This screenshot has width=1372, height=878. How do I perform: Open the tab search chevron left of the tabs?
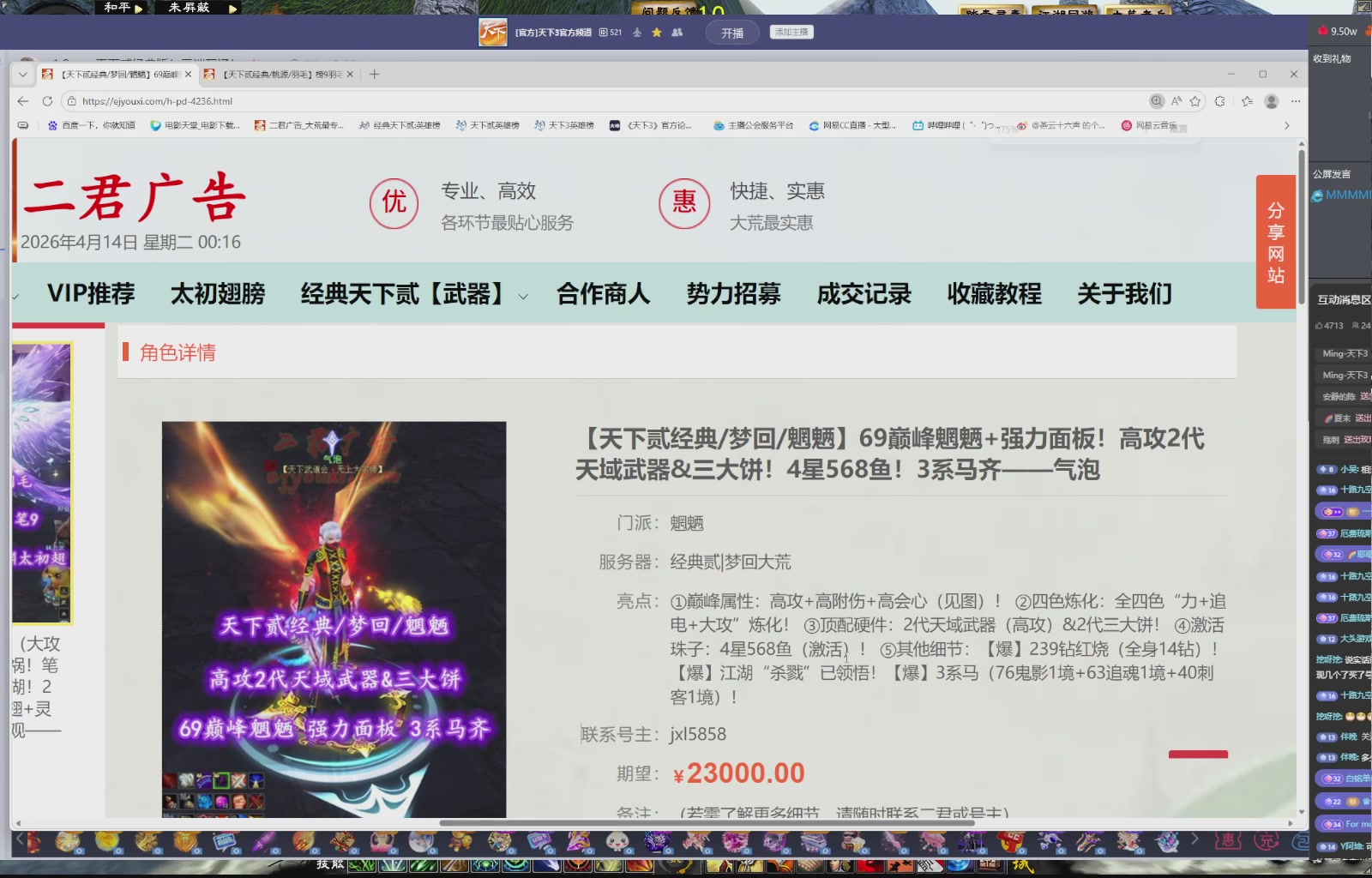tap(22, 75)
